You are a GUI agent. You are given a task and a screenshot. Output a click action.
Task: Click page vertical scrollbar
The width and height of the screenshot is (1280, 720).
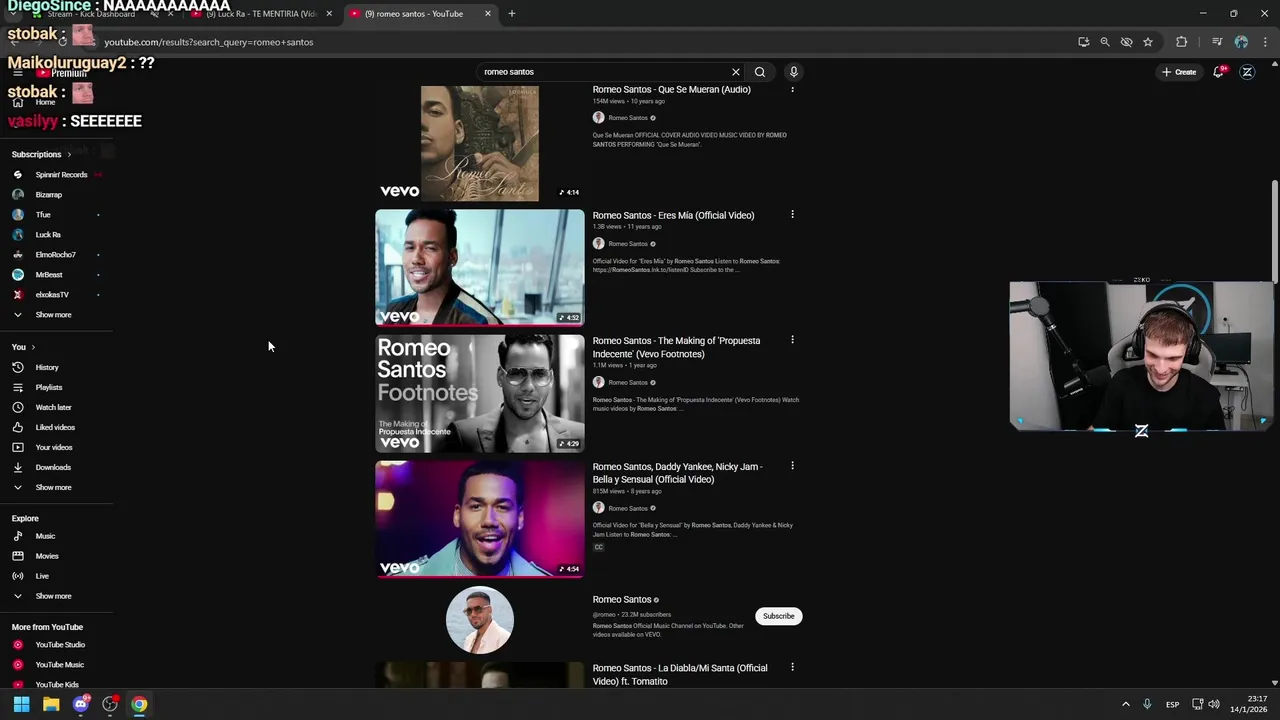click(1275, 232)
